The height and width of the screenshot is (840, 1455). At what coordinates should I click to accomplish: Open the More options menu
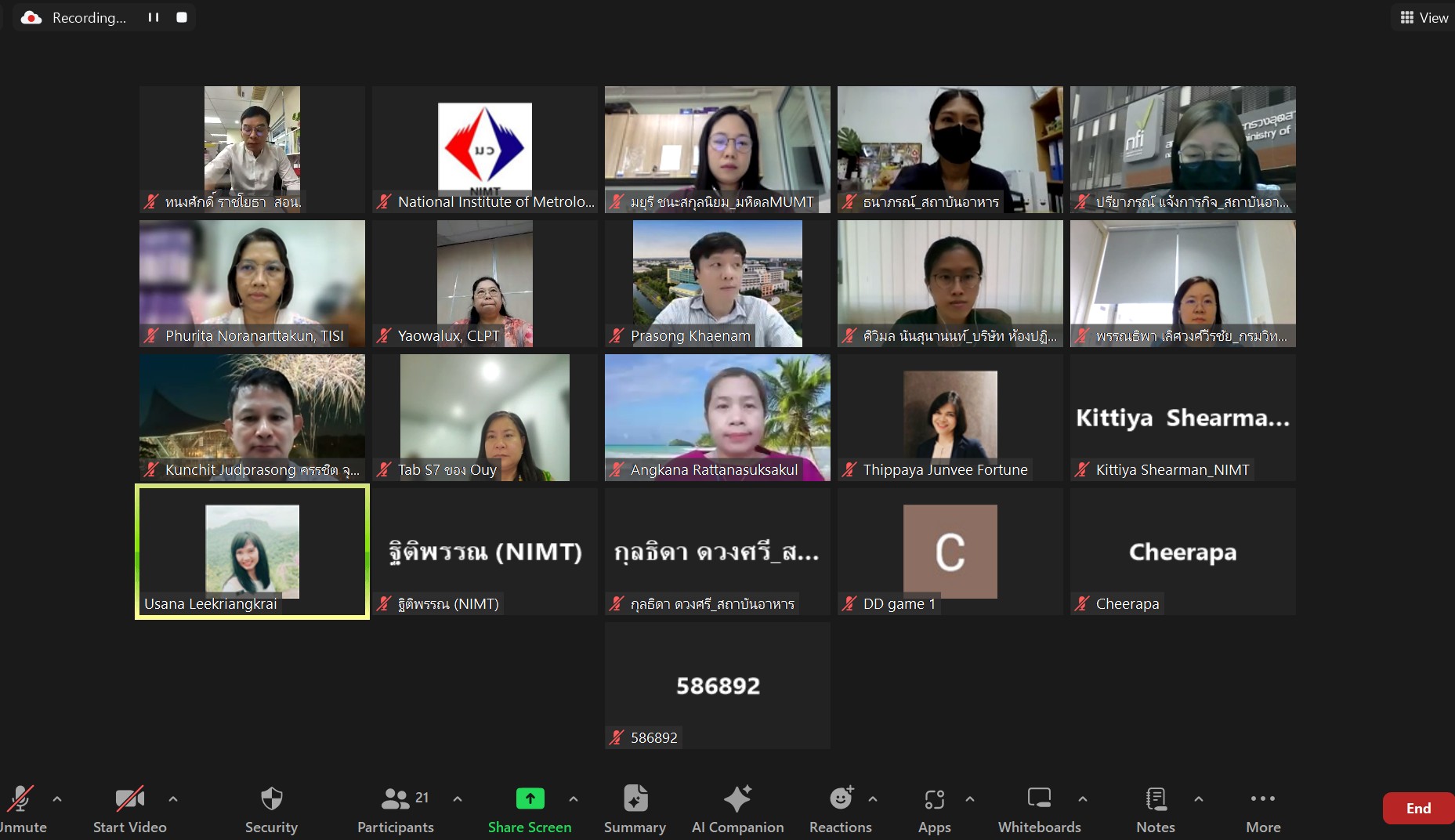point(1263,799)
